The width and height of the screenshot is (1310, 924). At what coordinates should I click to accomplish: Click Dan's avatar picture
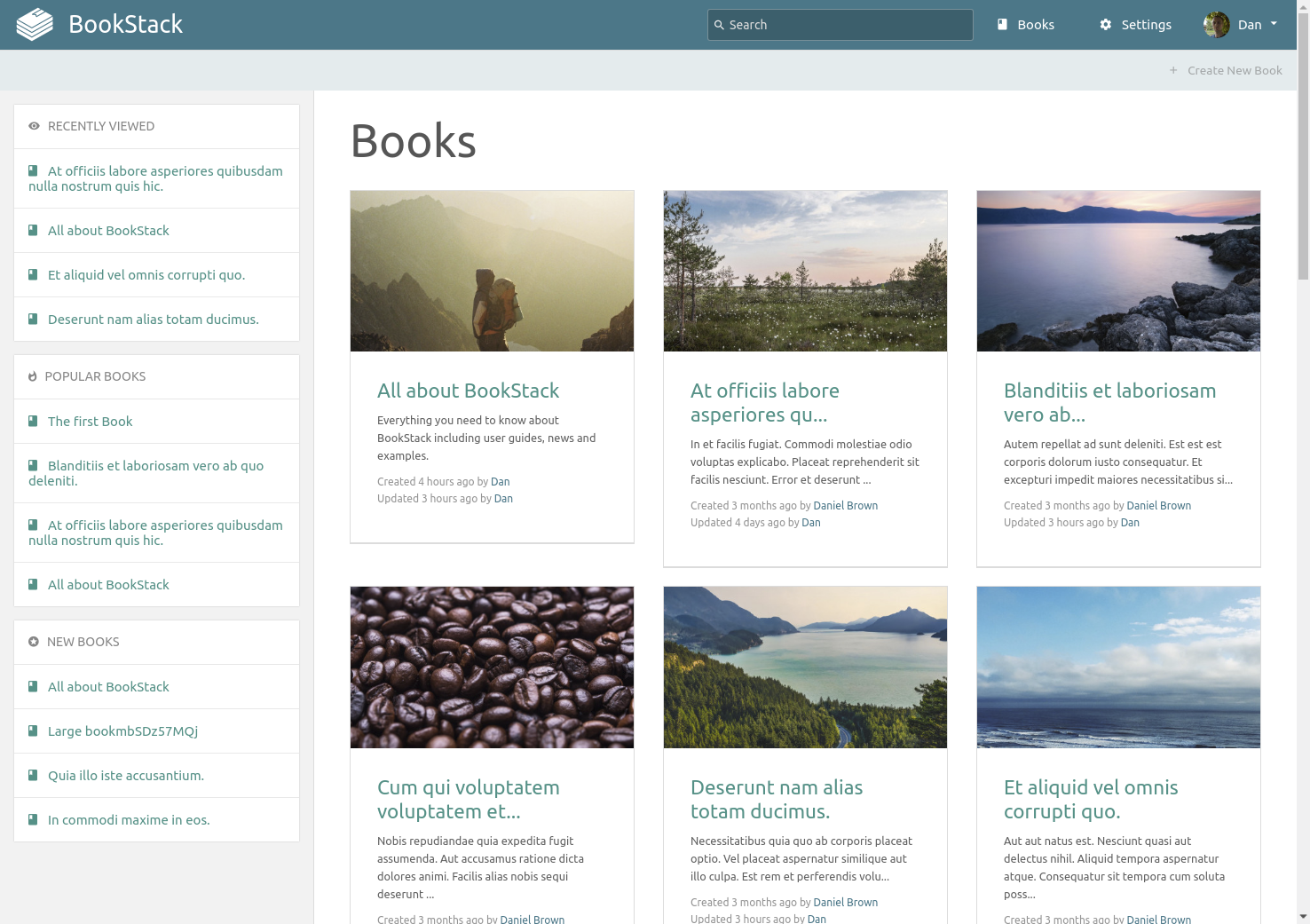click(x=1217, y=25)
